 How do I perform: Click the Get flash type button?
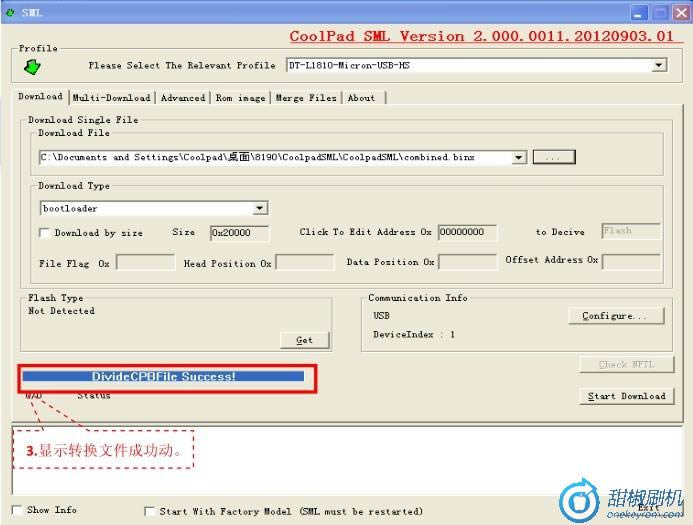304,340
